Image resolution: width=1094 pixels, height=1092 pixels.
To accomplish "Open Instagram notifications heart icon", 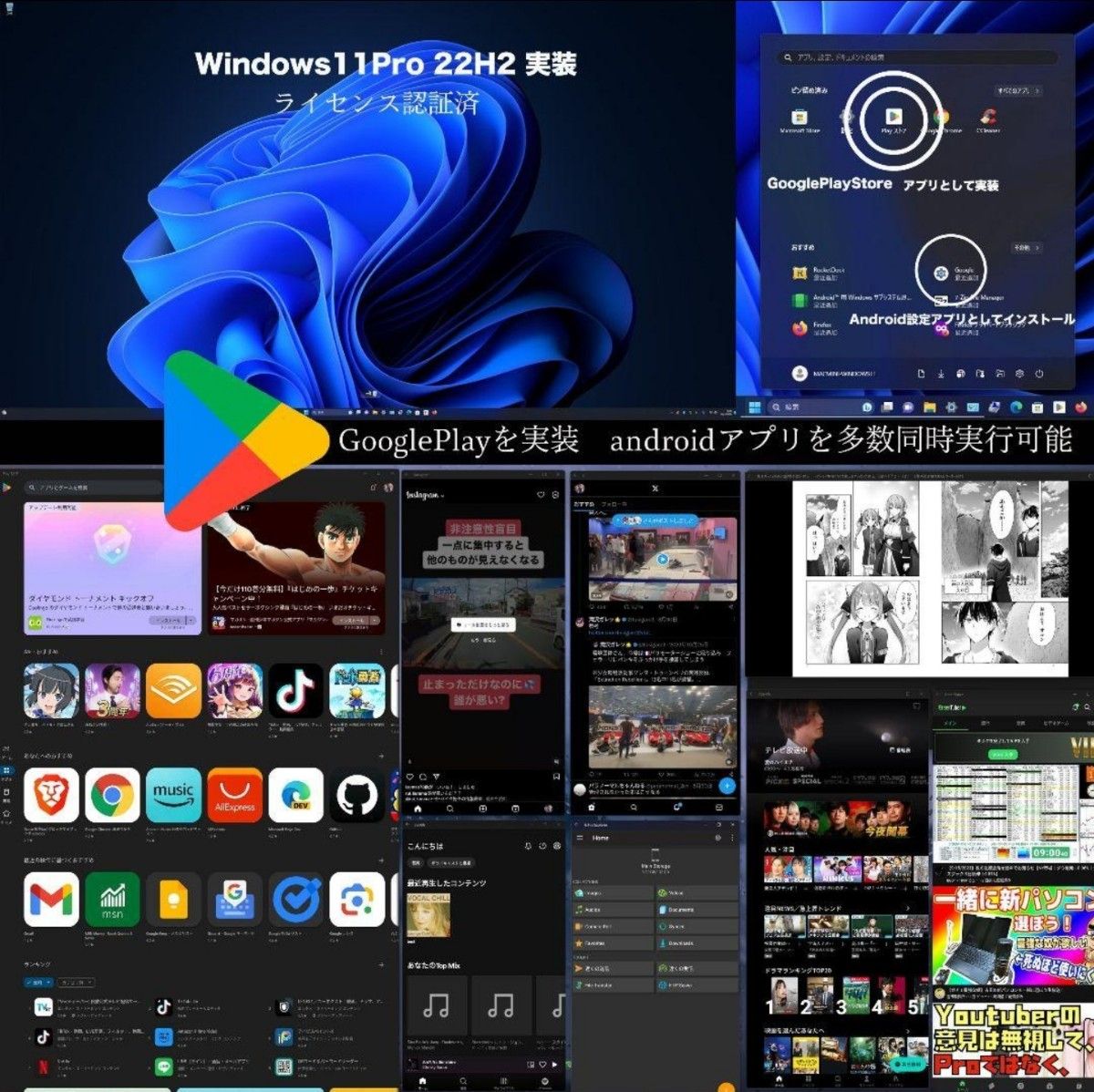I will pyautogui.click(x=541, y=495).
